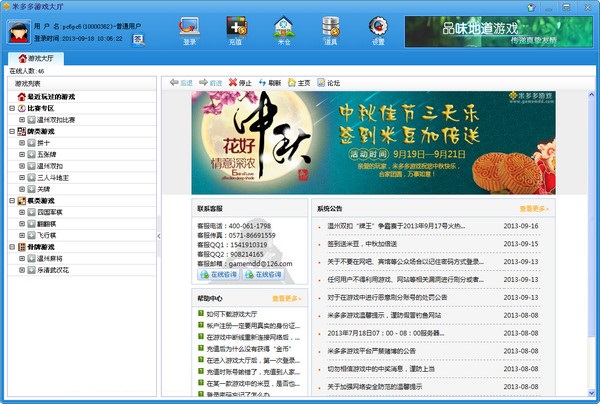Click the download icon next to 乐清挑汉花

point(31,270)
